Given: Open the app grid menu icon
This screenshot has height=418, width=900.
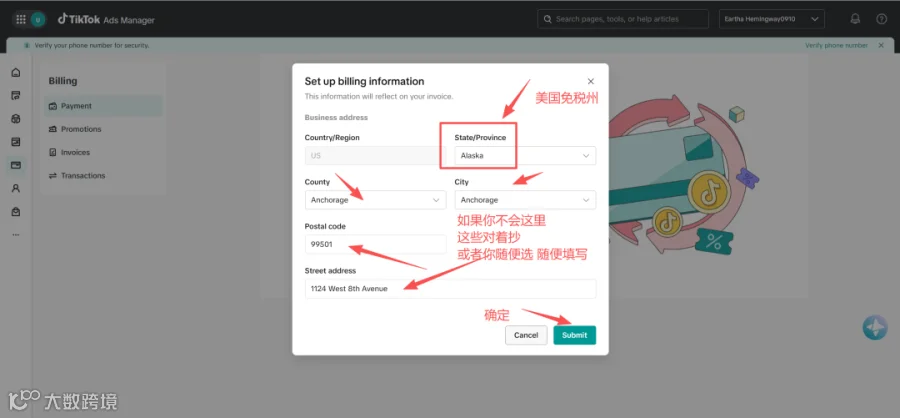Looking at the screenshot, I should pos(21,20).
